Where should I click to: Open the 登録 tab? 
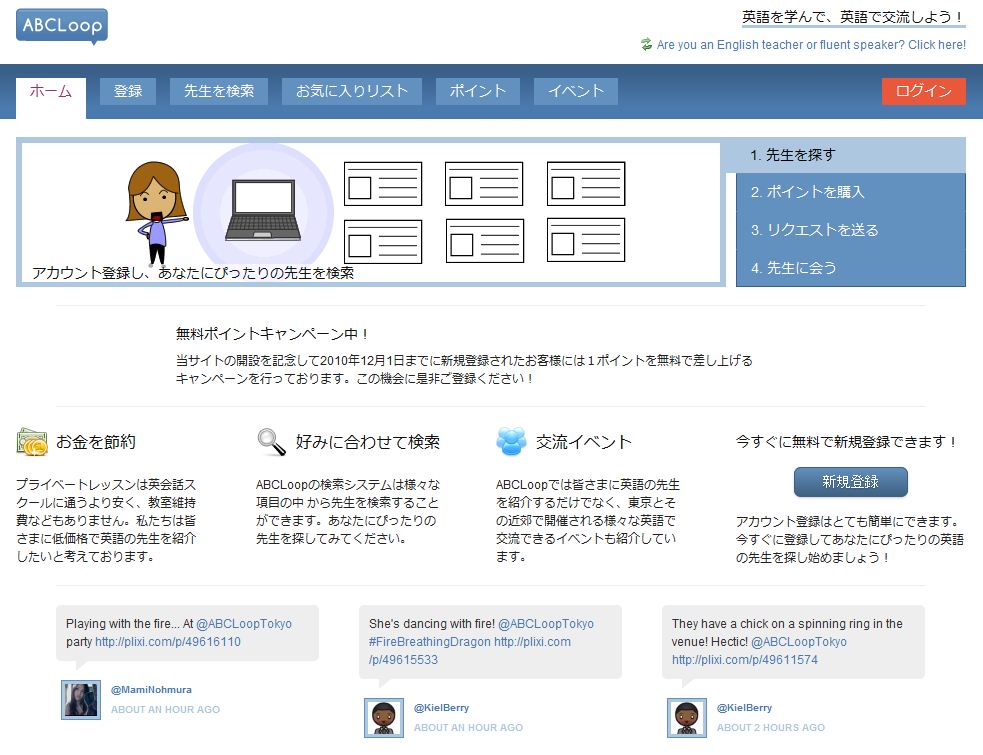coord(128,91)
